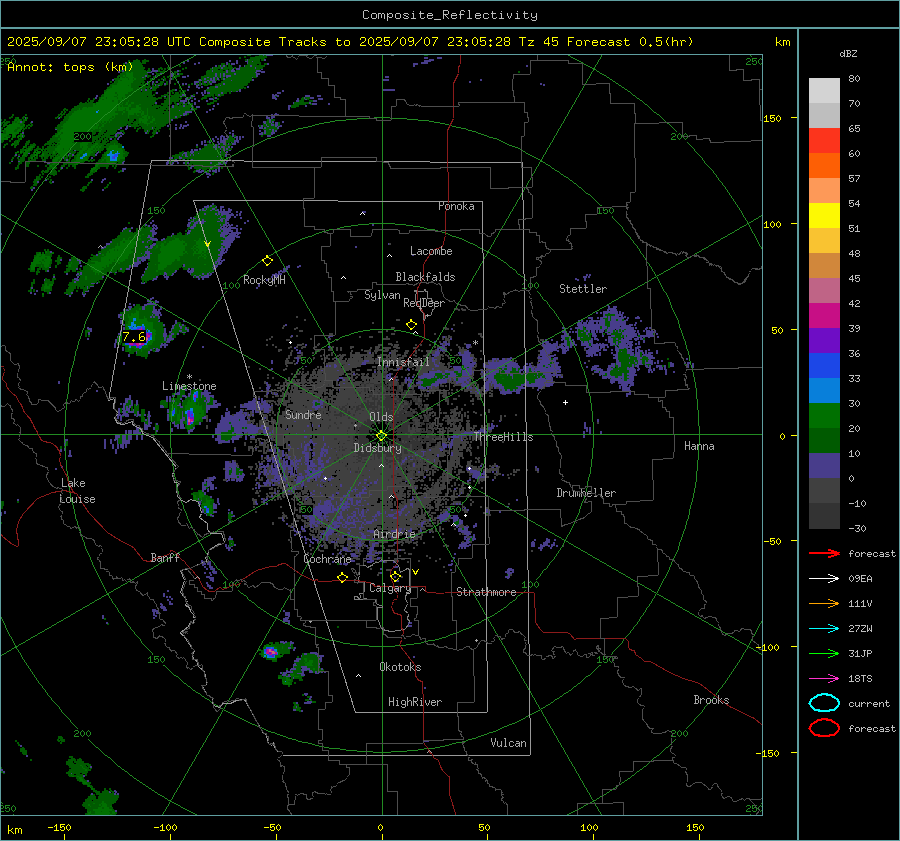Click the orange 111V track arrow
The height and width of the screenshot is (841, 900).
point(824,603)
